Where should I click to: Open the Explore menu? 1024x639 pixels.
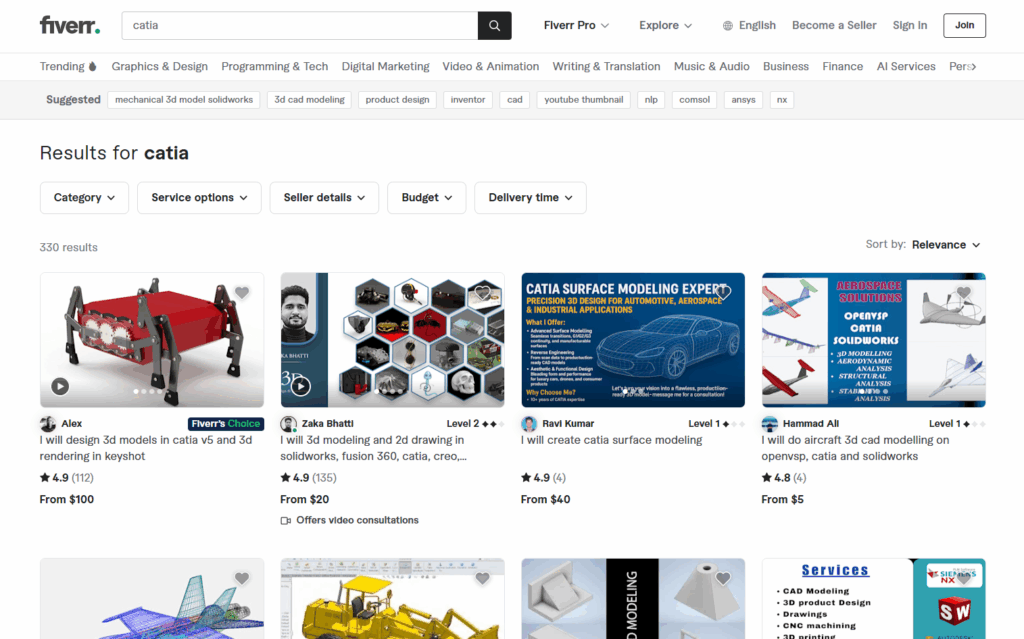(x=665, y=25)
